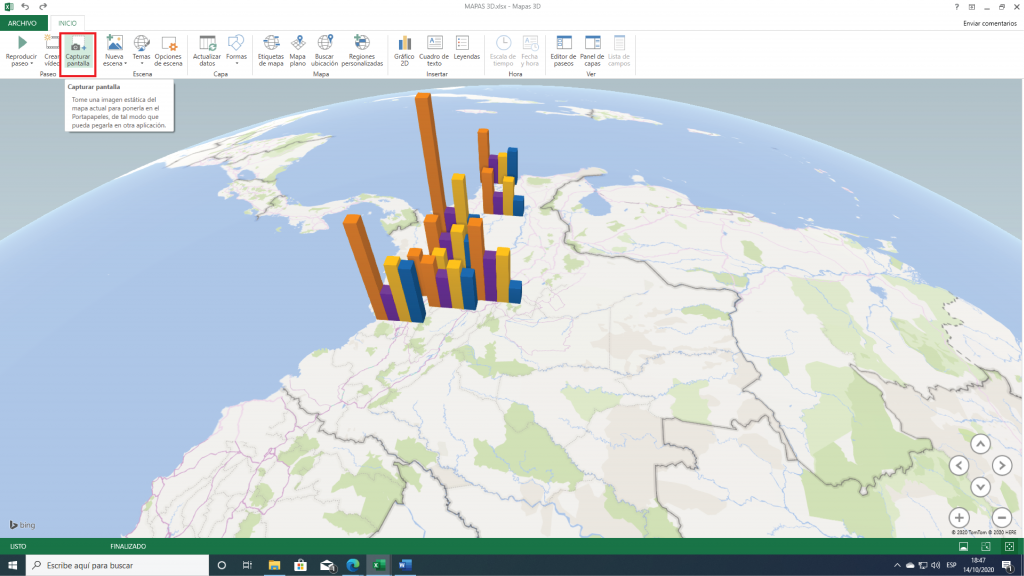Redo the last action

[x=42, y=7]
